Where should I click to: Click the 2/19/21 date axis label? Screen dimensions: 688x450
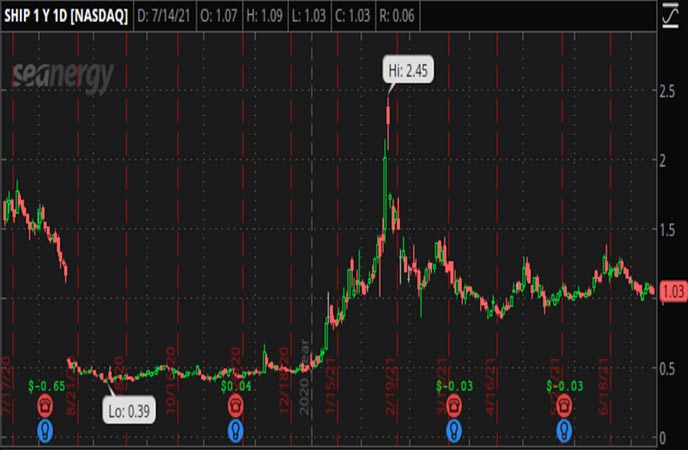coord(391,386)
